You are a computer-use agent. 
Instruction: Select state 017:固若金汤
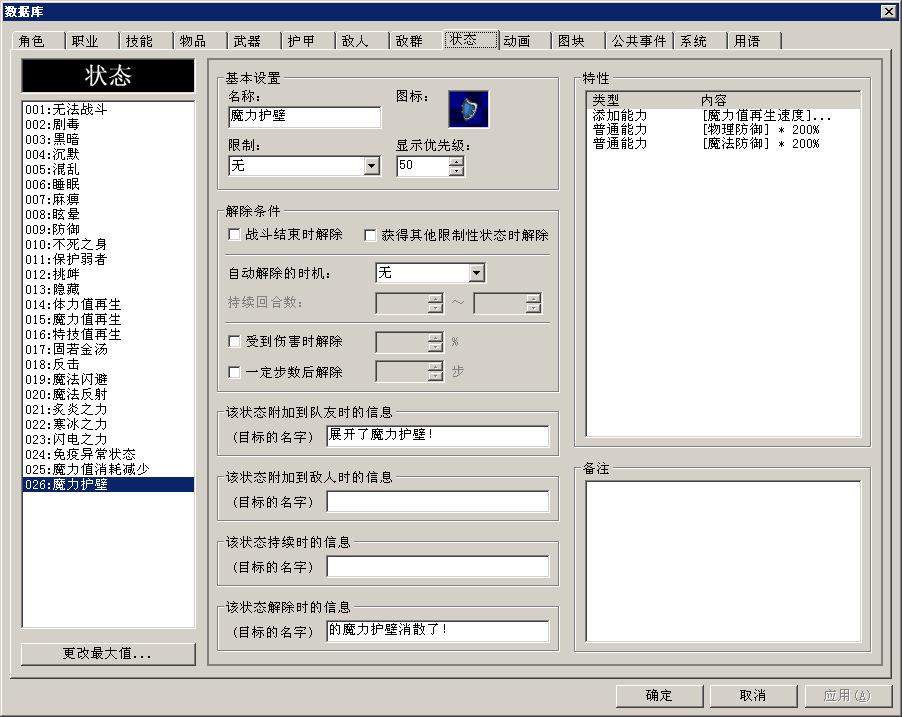click(x=108, y=349)
